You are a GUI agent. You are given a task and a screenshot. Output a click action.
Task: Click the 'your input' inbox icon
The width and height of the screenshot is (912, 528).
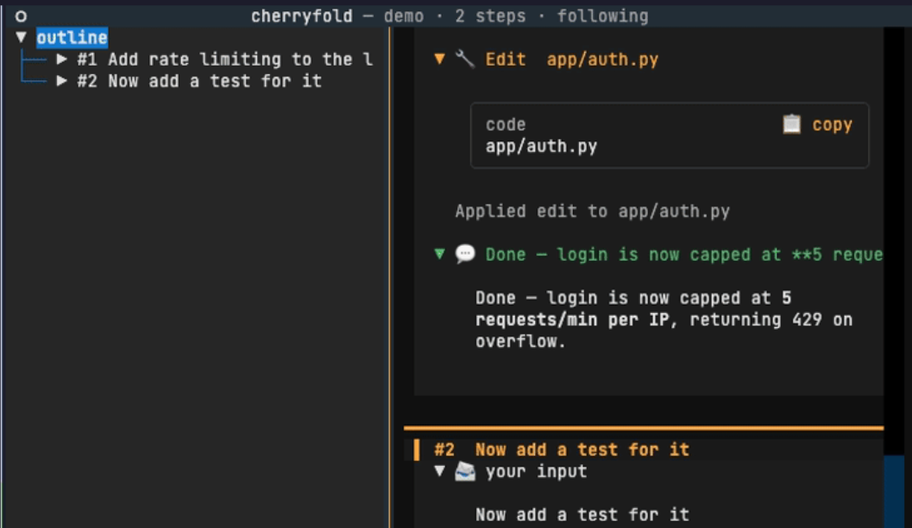pos(465,471)
